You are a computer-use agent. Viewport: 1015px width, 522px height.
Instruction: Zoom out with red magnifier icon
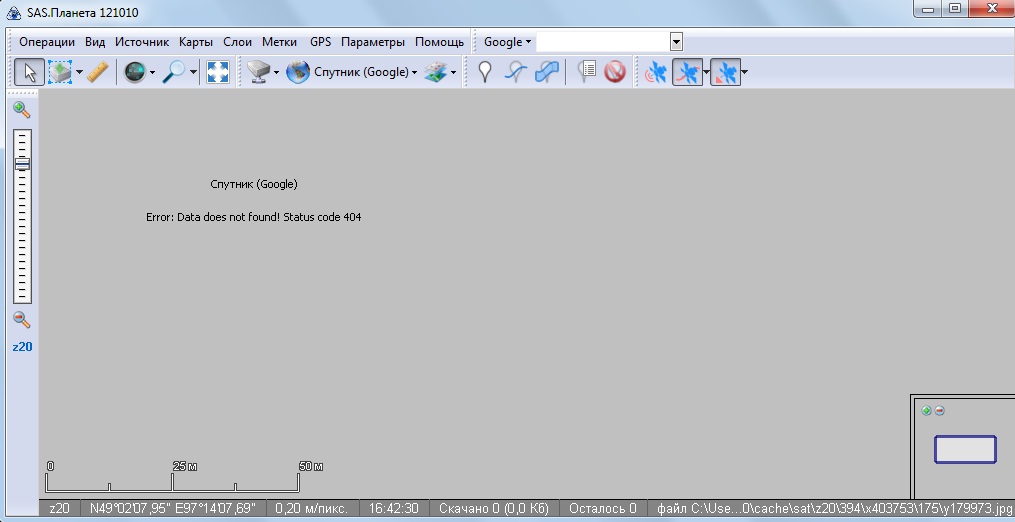tap(22, 319)
